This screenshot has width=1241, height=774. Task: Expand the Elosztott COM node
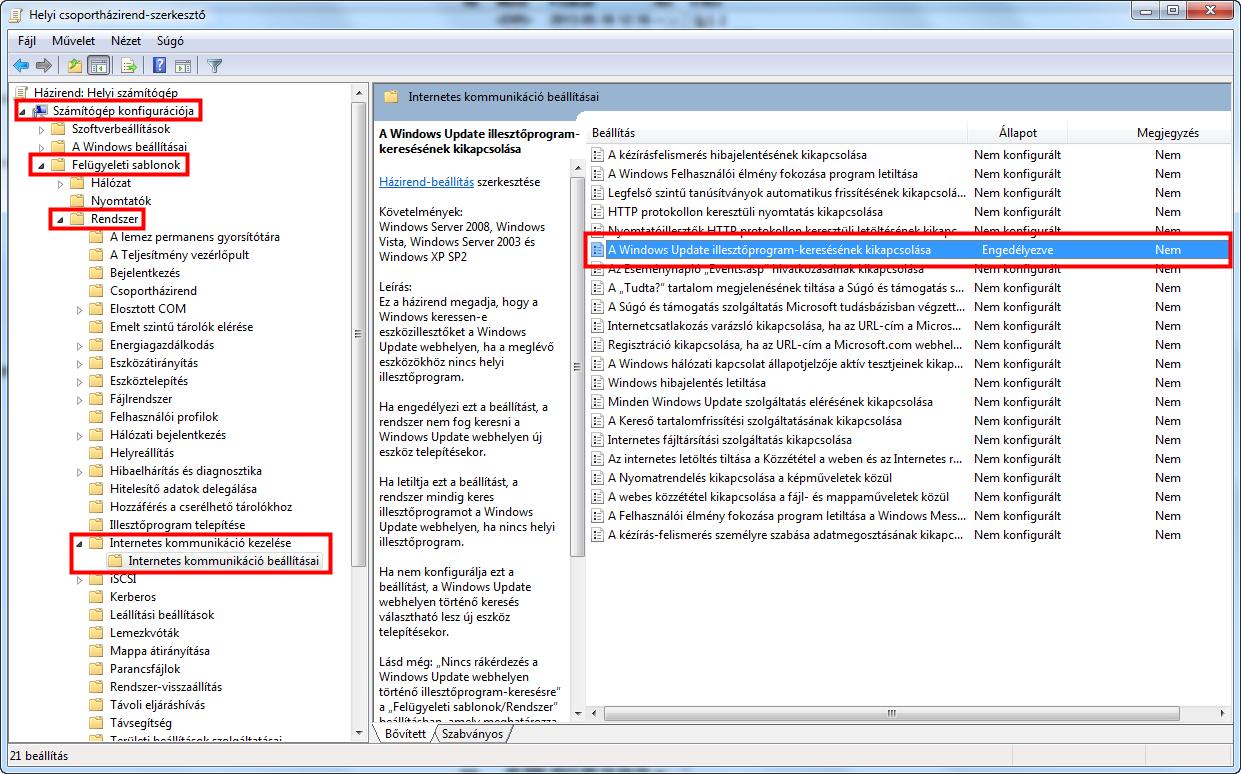click(x=80, y=309)
